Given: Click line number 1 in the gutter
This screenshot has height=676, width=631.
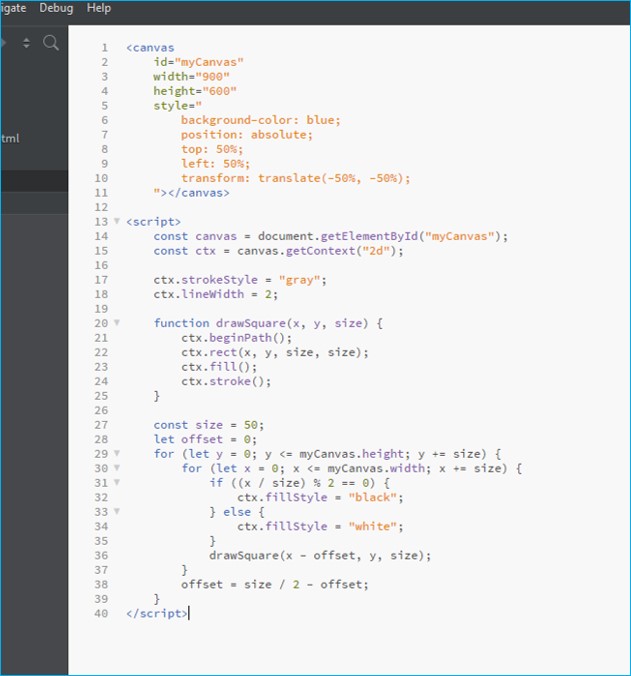Looking at the screenshot, I should (104, 47).
